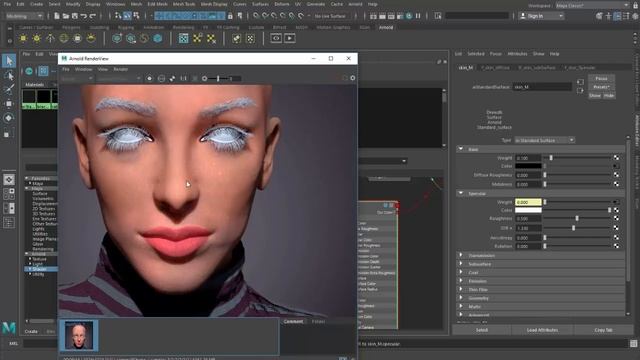Image resolution: width=640 pixels, height=360 pixels.
Task: Expand the Coat section
Action: (x=461, y=272)
